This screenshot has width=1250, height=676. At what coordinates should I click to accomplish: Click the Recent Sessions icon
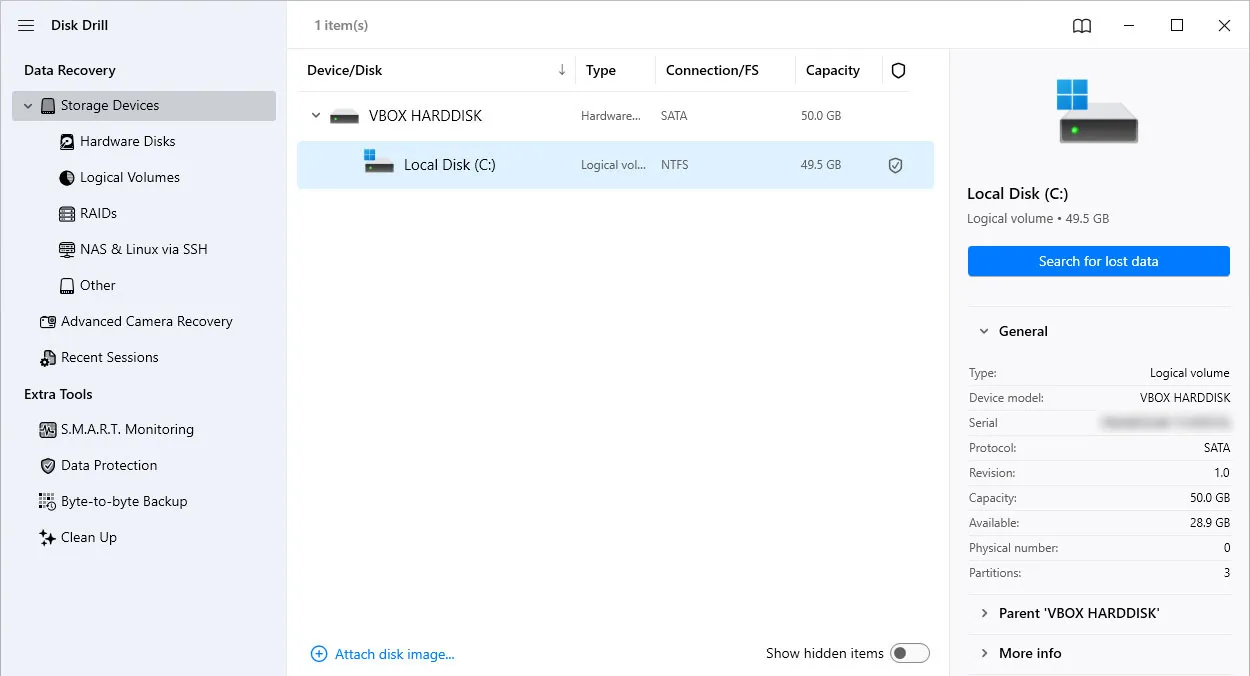[47, 358]
